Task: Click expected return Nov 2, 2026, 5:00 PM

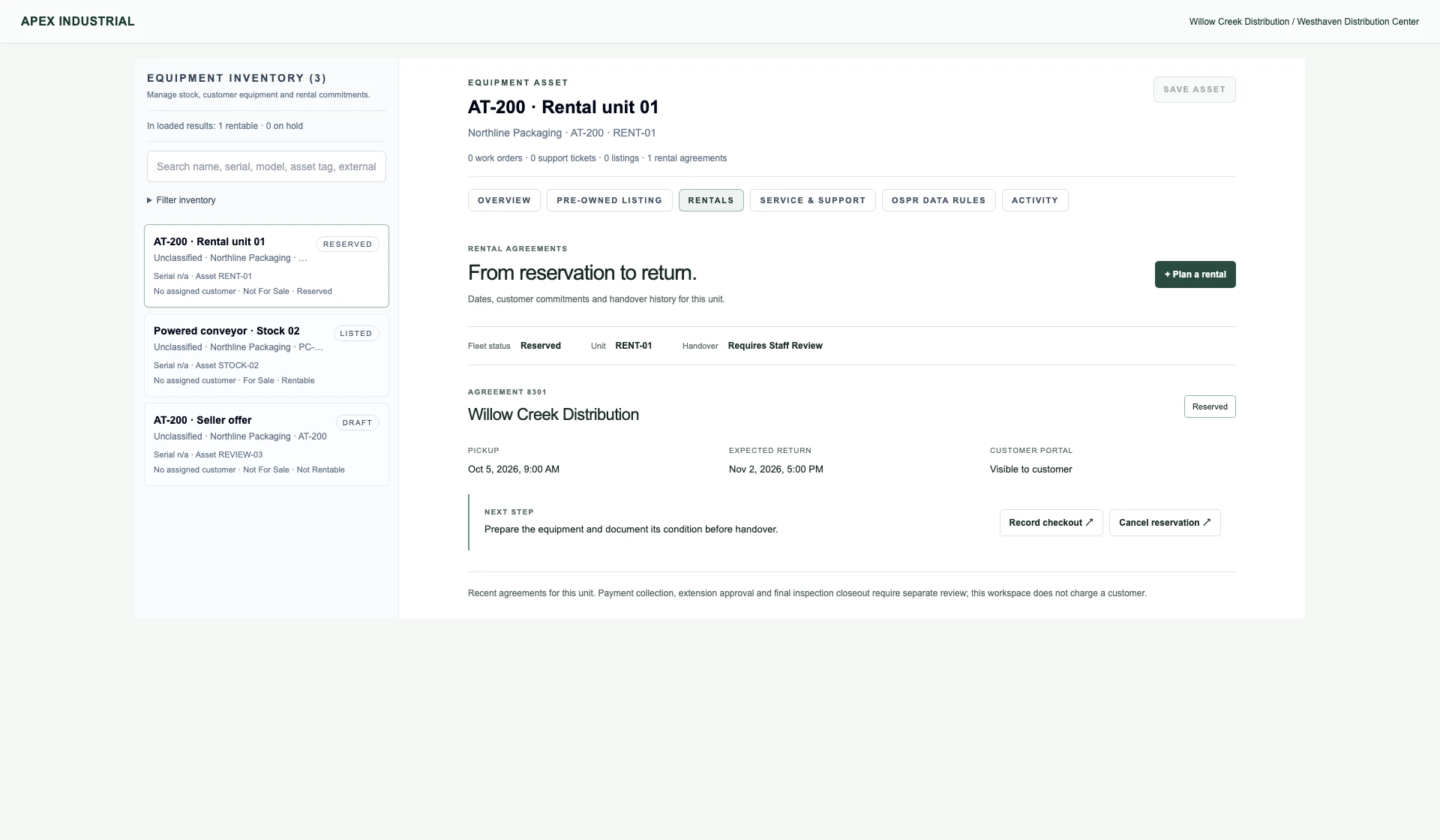Action: (x=776, y=469)
